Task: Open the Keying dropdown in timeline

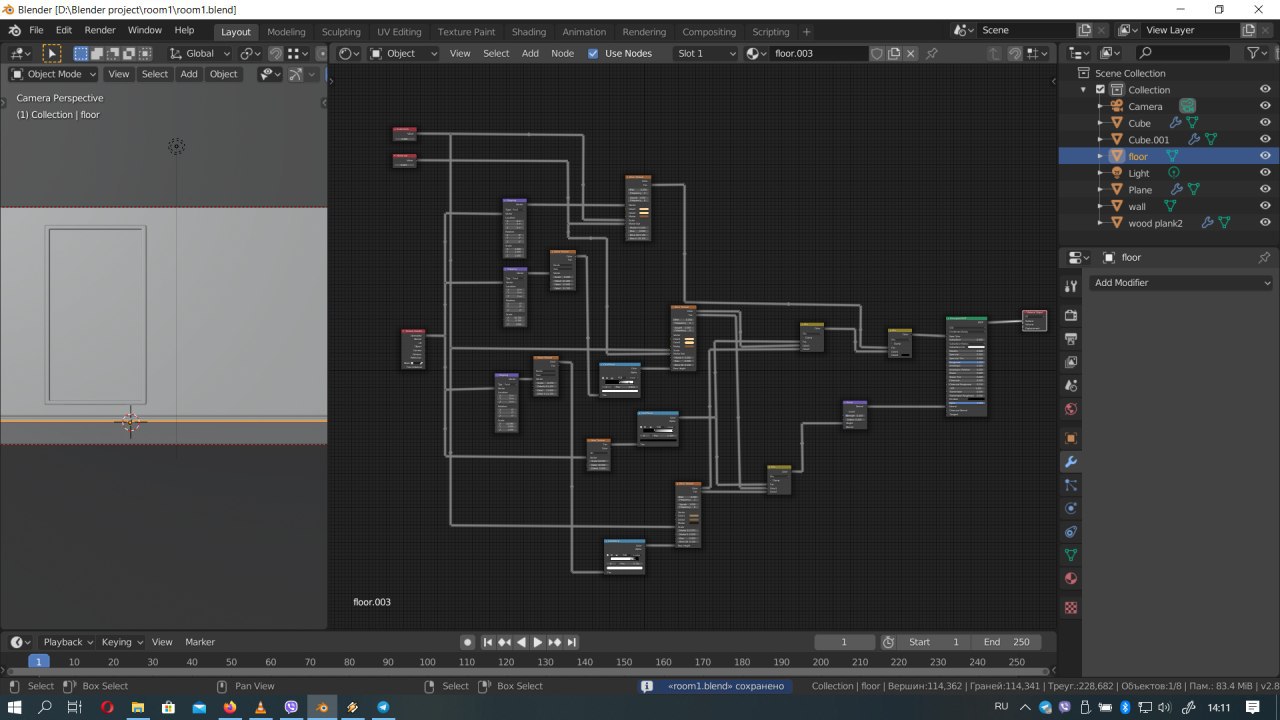Action: [x=122, y=642]
